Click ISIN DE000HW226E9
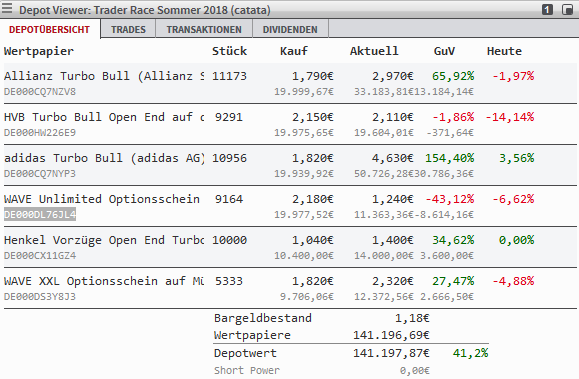This screenshot has height=379, width=579. coord(40,133)
